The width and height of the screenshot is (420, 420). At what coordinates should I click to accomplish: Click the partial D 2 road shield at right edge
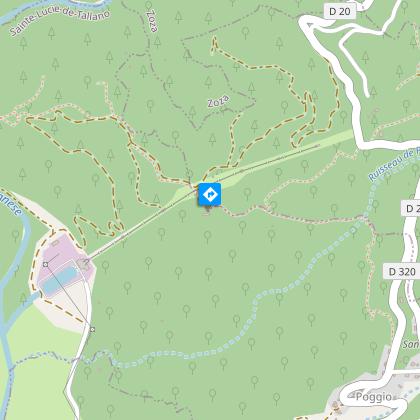(411, 209)
